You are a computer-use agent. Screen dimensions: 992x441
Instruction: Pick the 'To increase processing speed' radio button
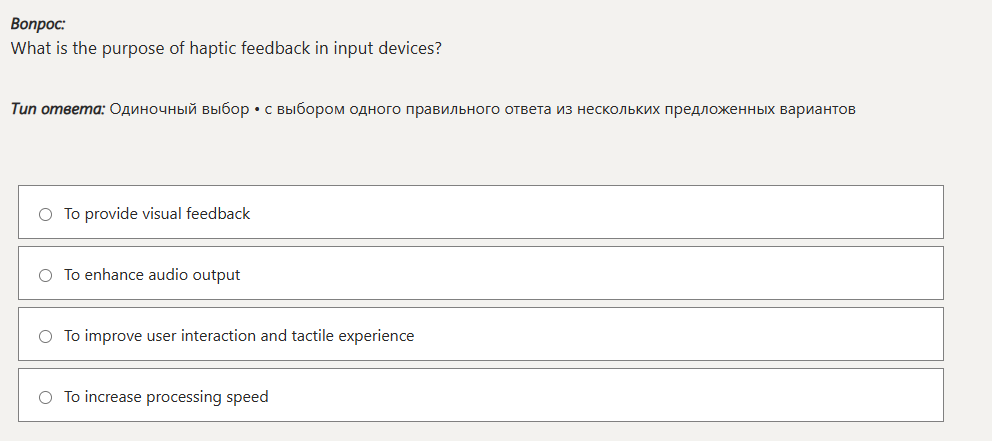46,397
